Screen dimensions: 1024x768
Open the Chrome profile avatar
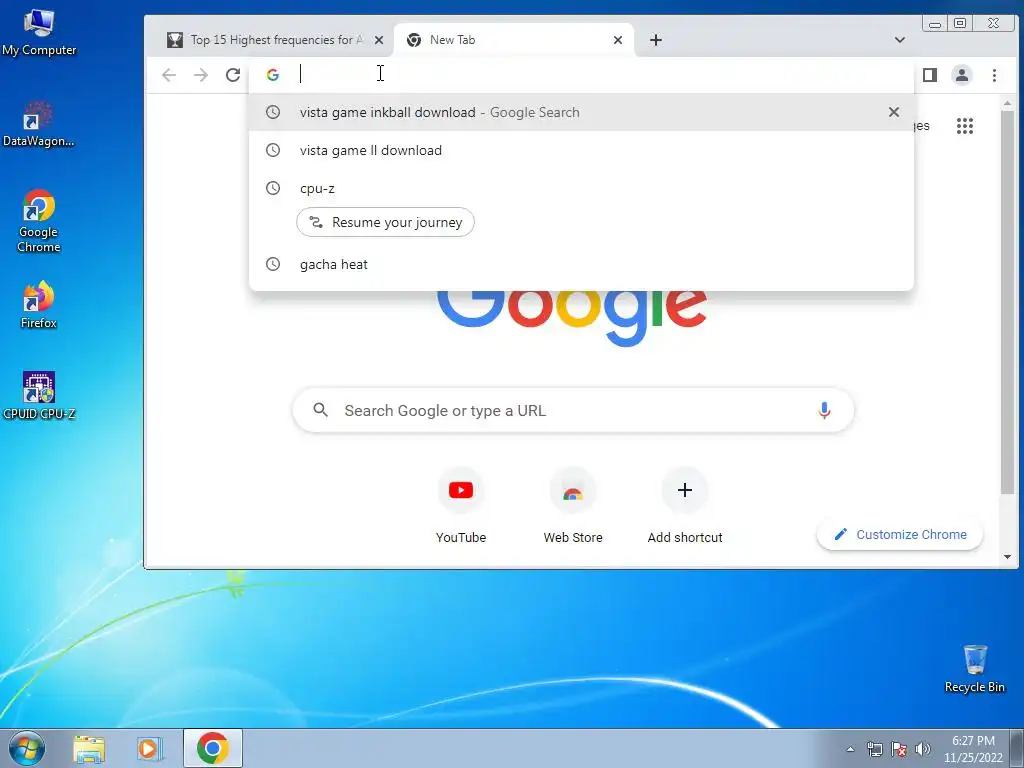[961, 75]
